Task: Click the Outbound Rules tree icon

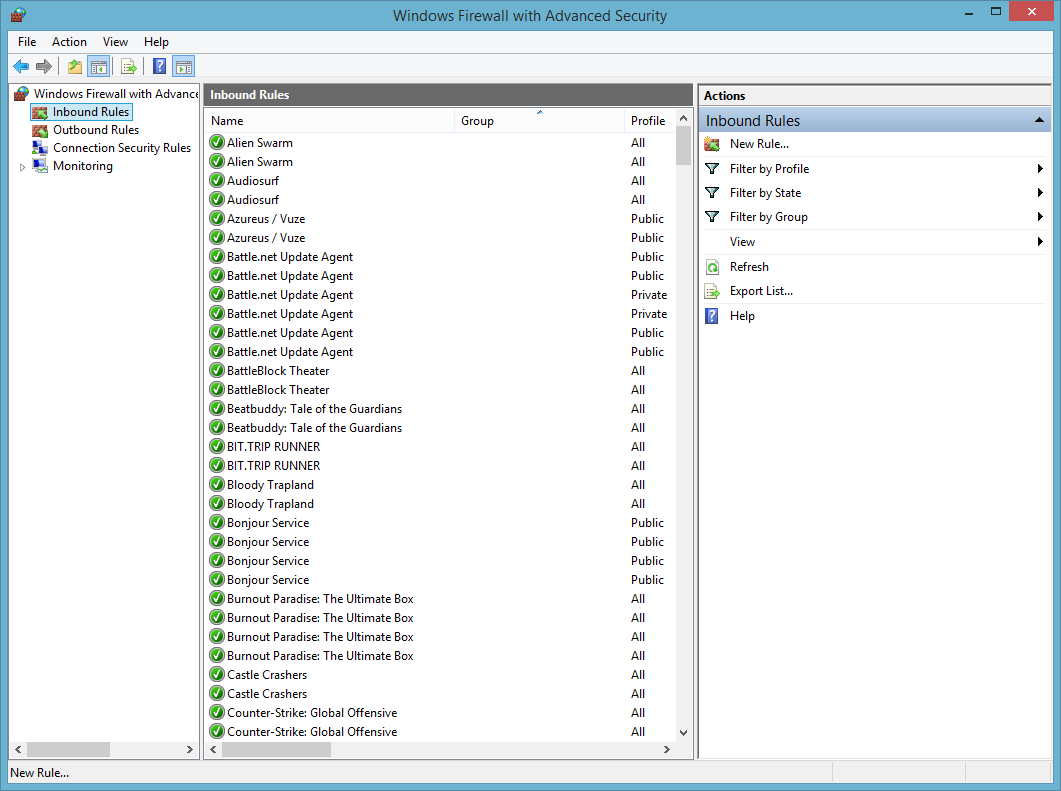Action: pos(40,130)
